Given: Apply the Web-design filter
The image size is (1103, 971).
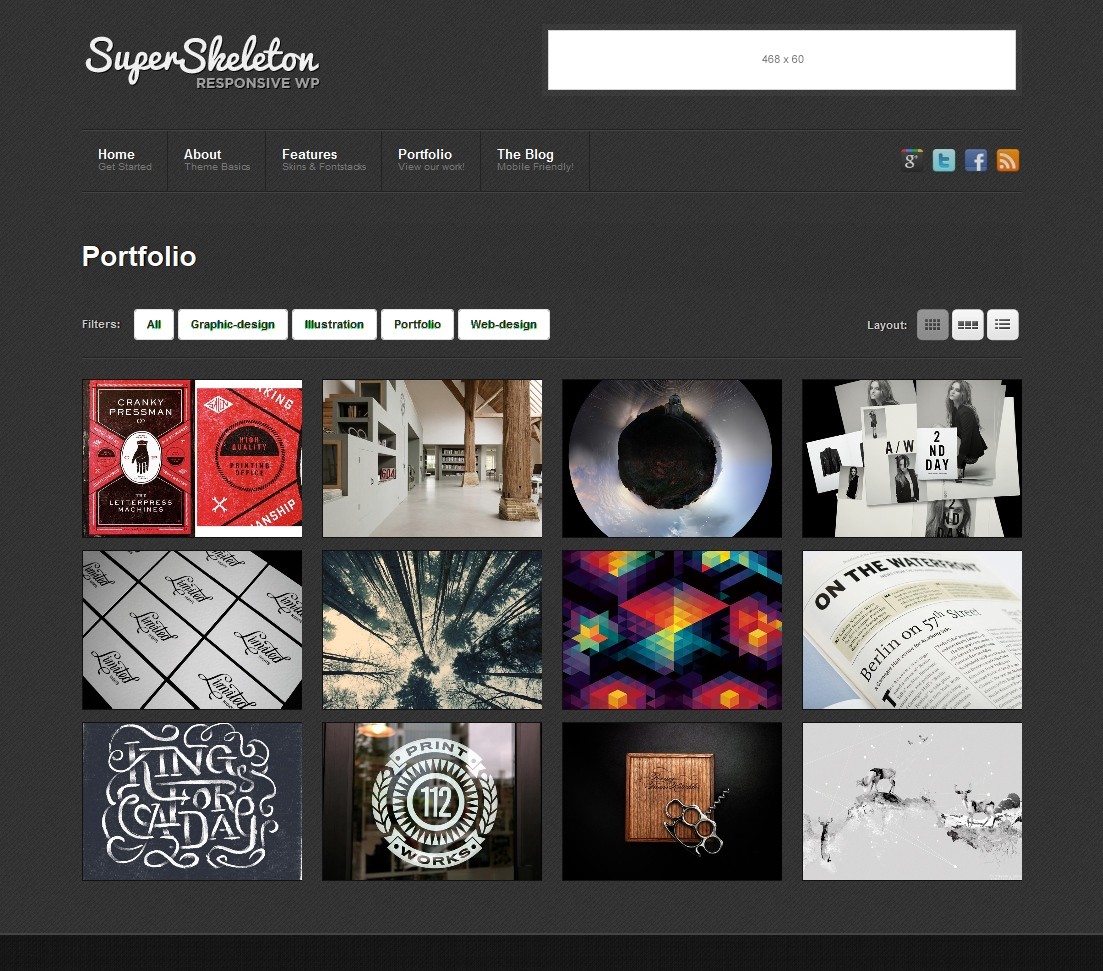Looking at the screenshot, I should pos(504,324).
